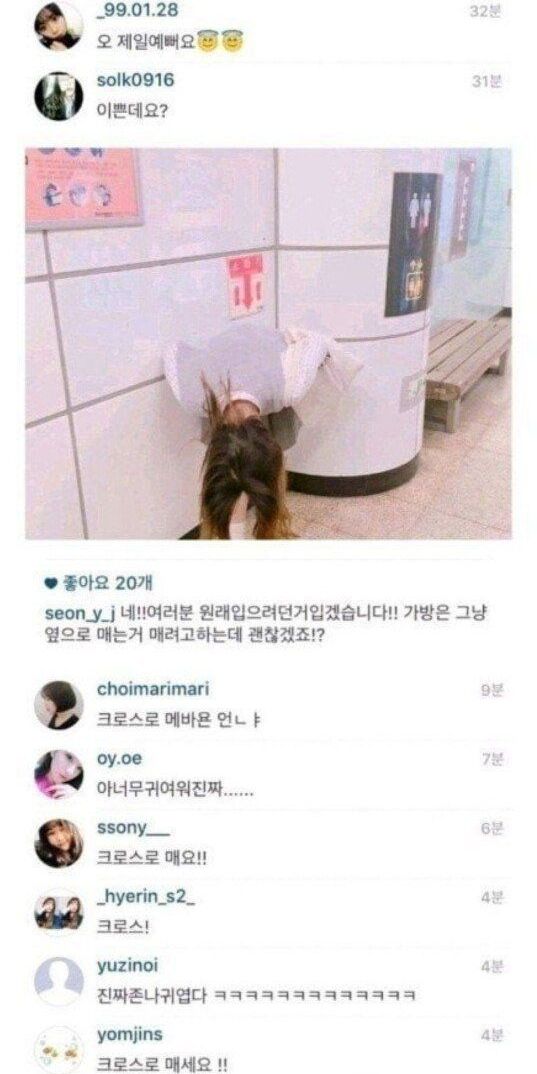The height and width of the screenshot is (1074, 537).
Task: Open the oy.oe username link
Action: point(120,759)
